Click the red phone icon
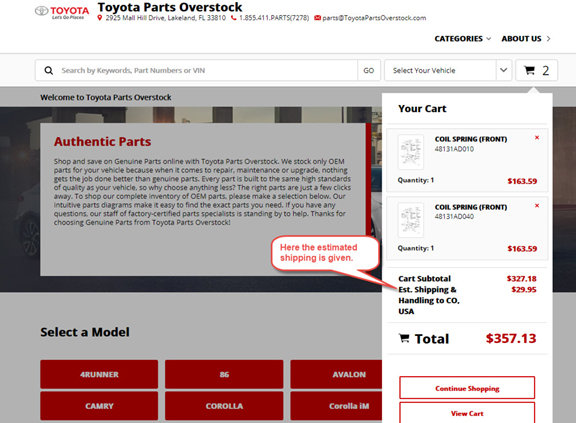This screenshot has height=423, width=576. pyautogui.click(x=233, y=18)
